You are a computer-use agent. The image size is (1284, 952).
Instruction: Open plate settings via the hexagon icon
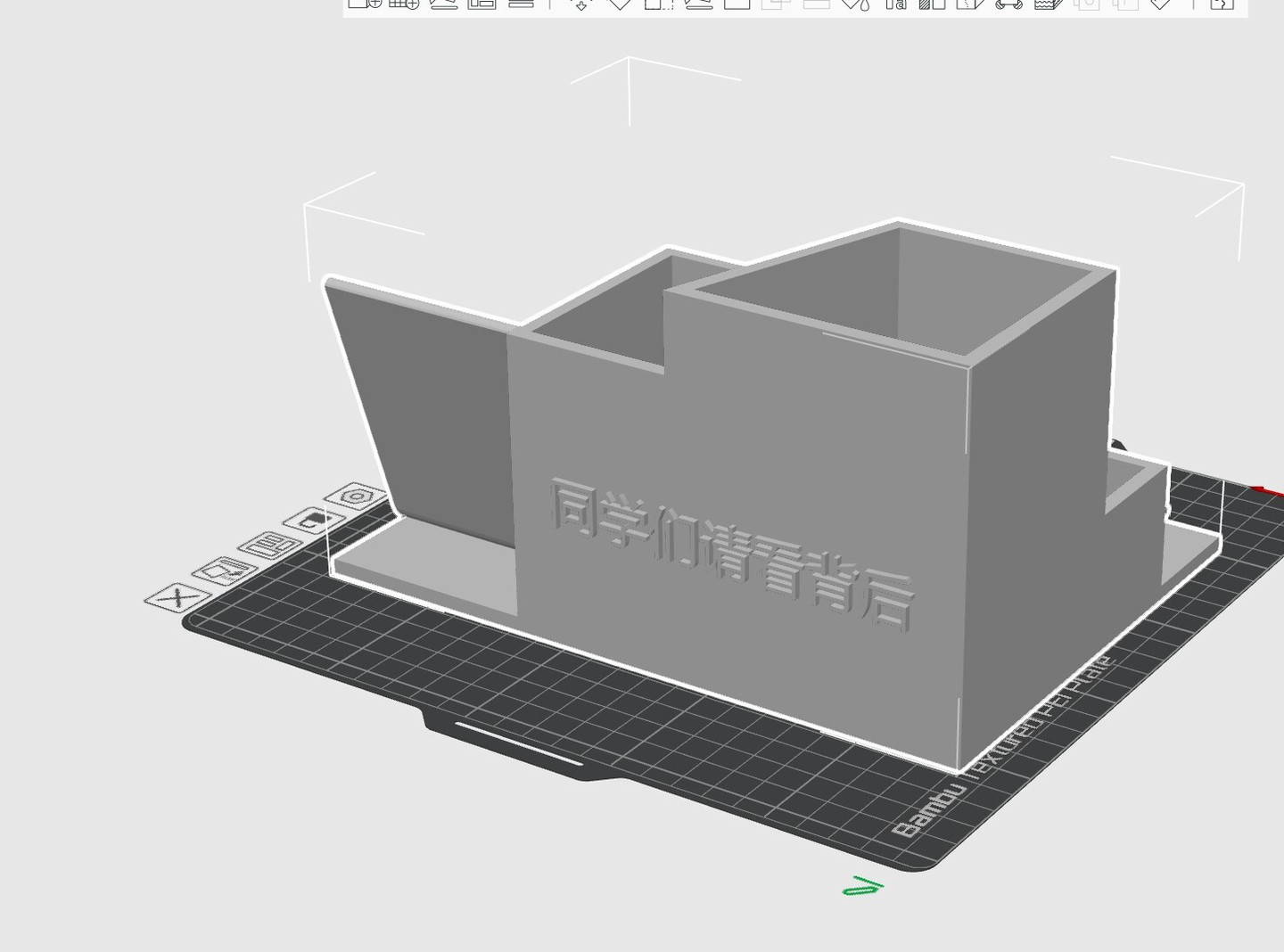tap(356, 496)
